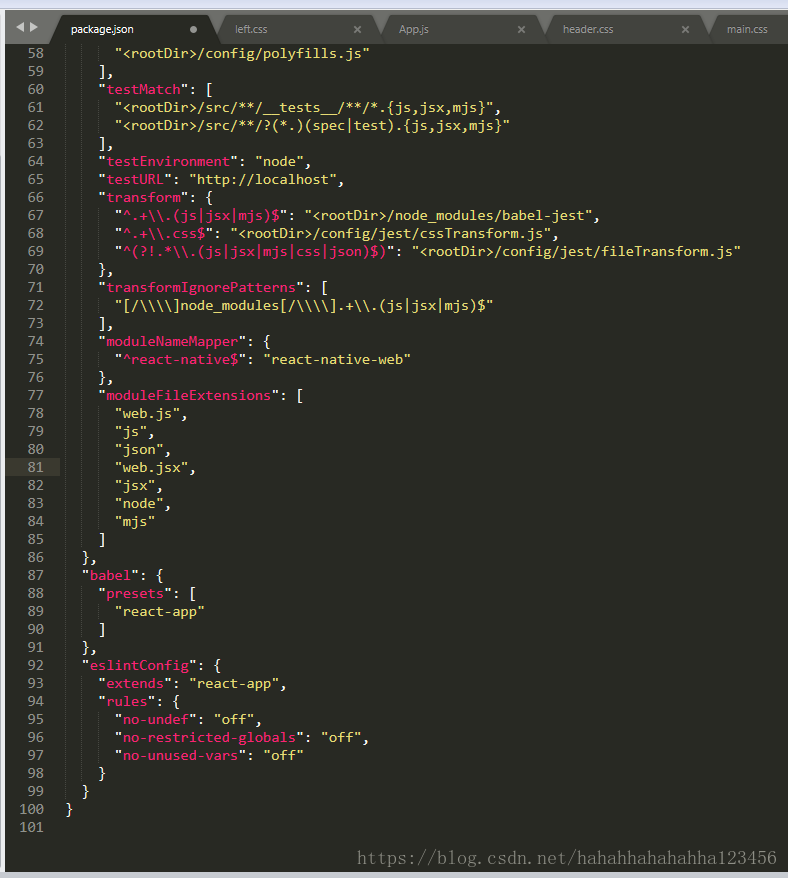Click the "react-app" preset on line 89
The width and height of the screenshot is (788, 878).
pyautogui.click(x=160, y=611)
